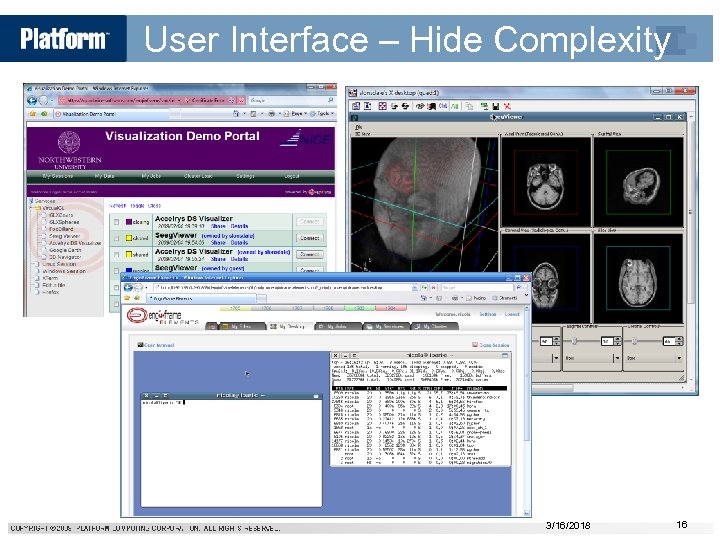Click Firefox entry in Services tree
The width and height of the screenshot is (720, 540).
(51, 292)
